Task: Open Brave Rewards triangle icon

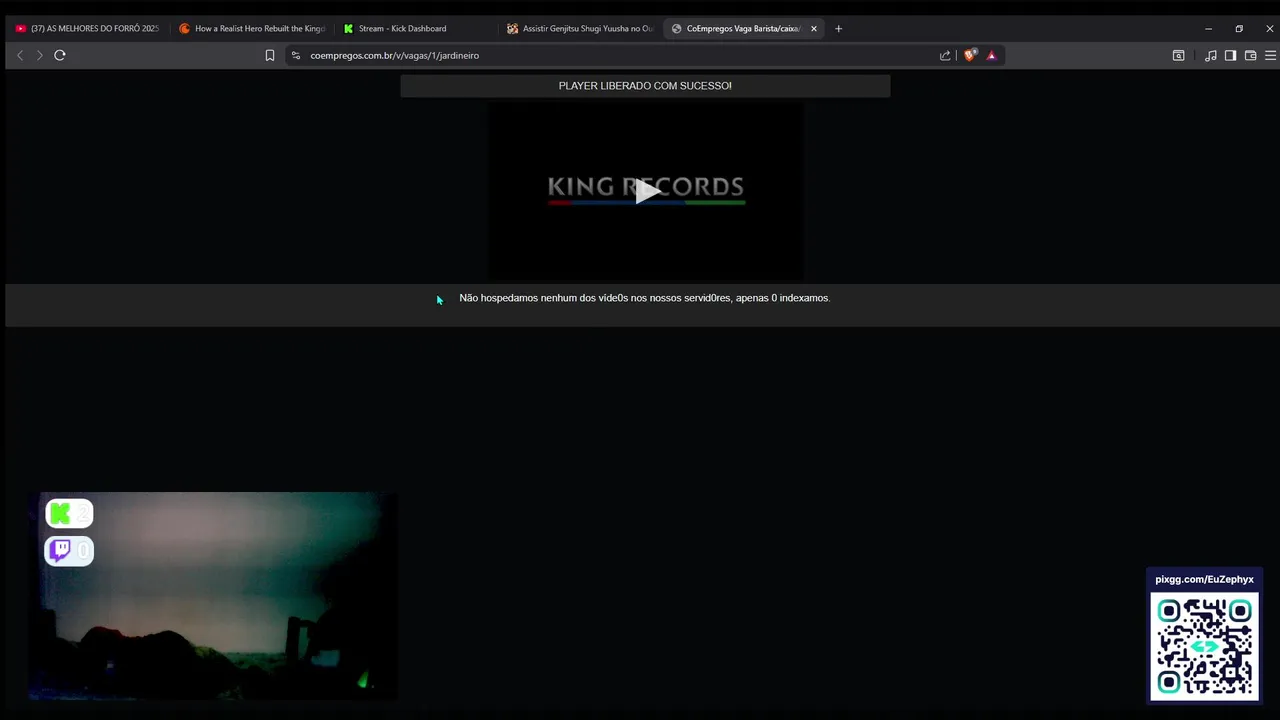Action: click(991, 55)
